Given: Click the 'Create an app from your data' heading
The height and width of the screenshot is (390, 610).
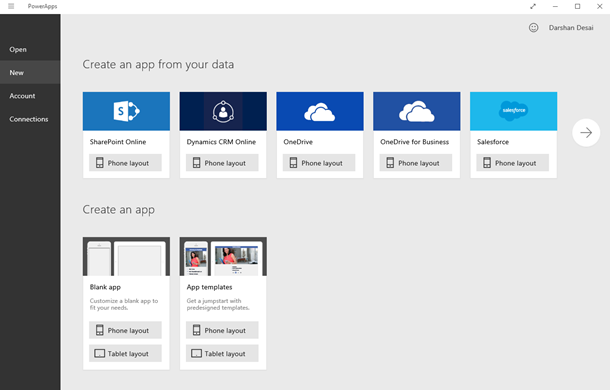Looking at the screenshot, I should pyautogui.click(x=158, y=64).
